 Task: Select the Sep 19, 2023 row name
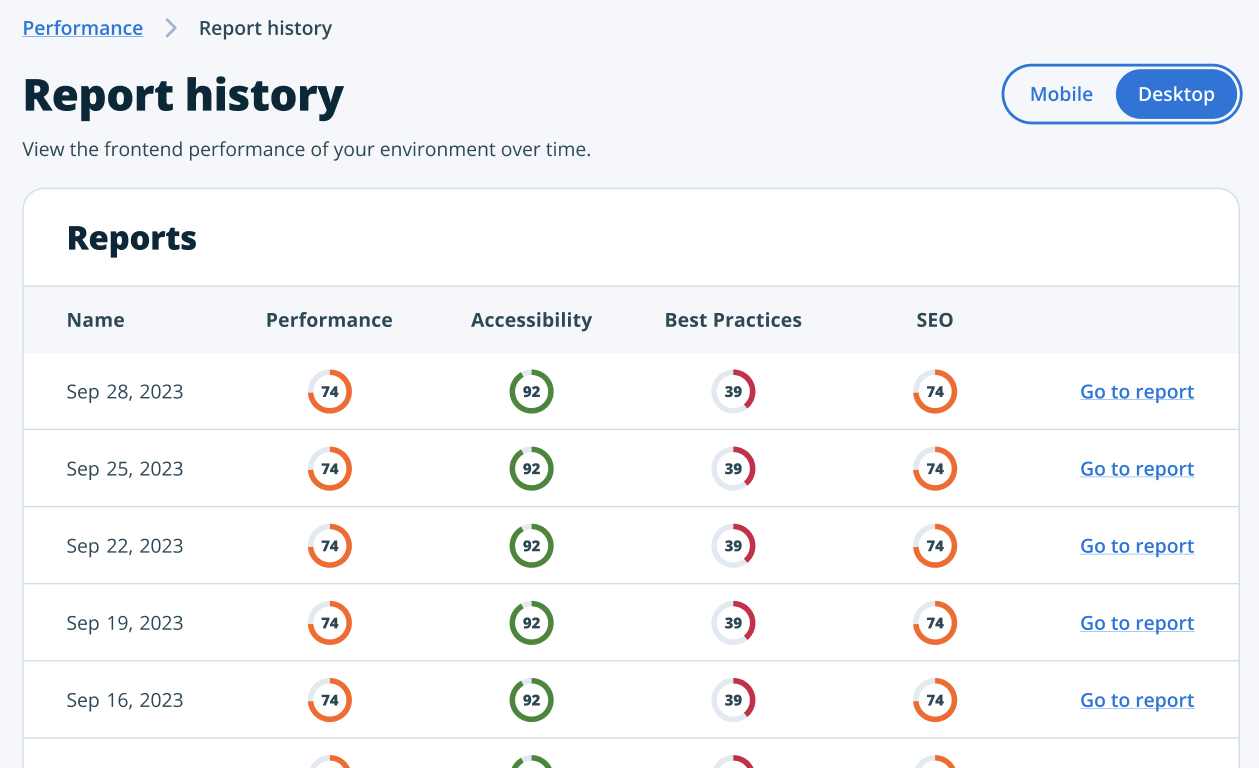[x=124, y=622]
